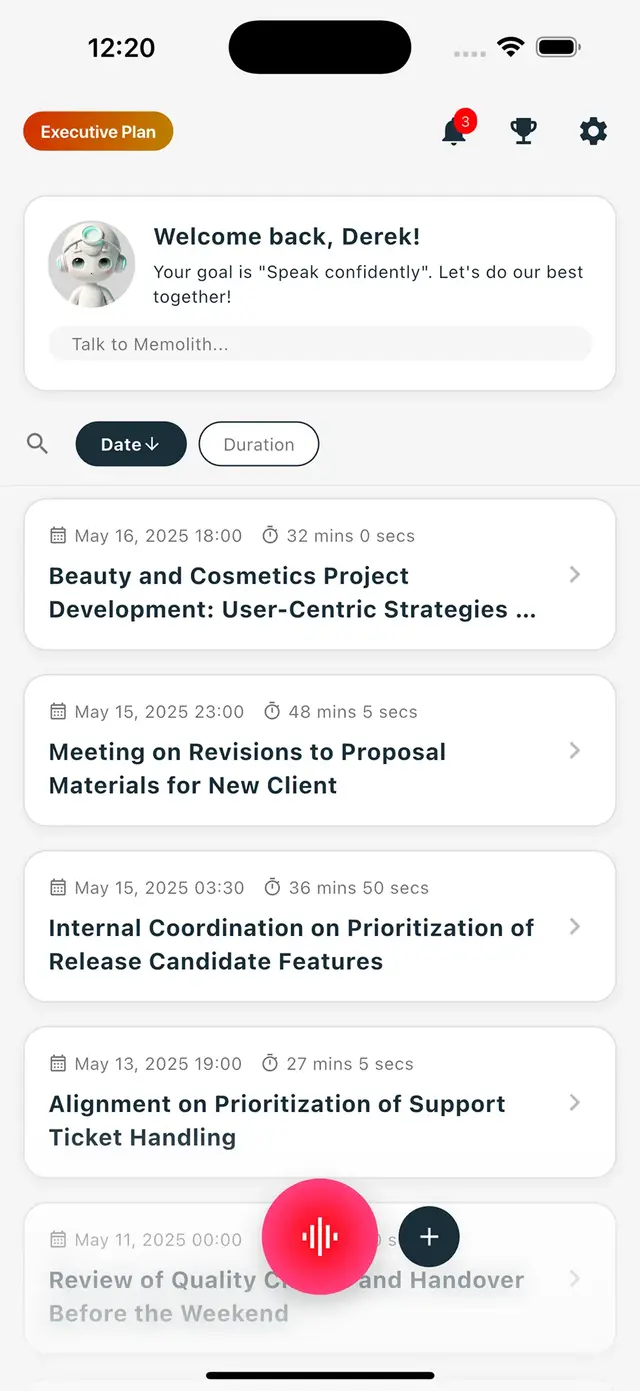
Task: Tap calendar icon on May 16 meeting
Action: coord(58,536)
